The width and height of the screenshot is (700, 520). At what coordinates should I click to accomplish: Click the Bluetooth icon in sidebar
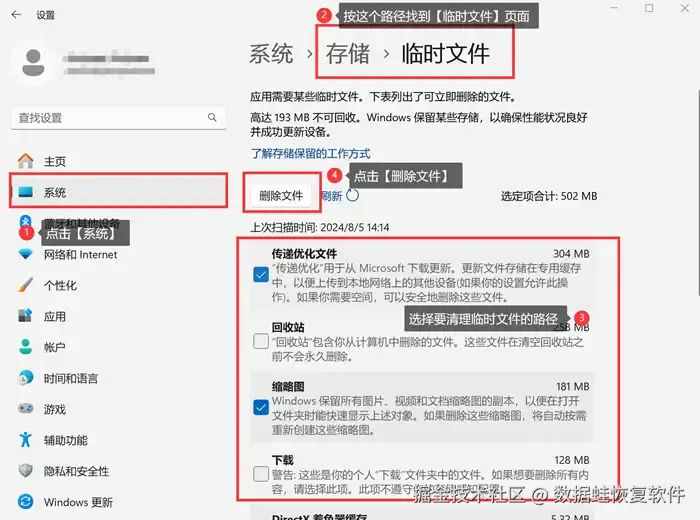click(x=25, y=221)
